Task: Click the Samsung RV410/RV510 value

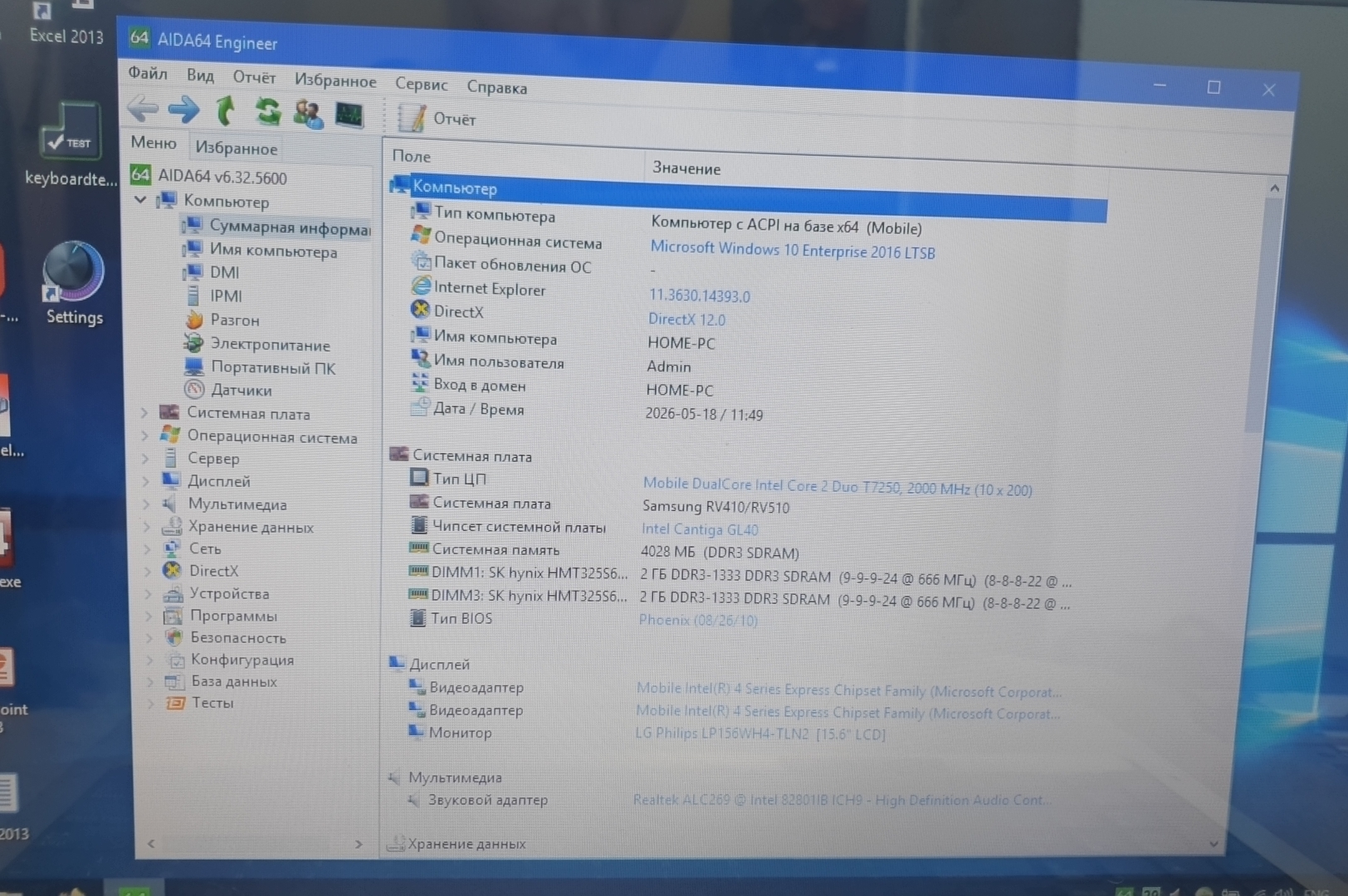Action: (x=716, y=507)
